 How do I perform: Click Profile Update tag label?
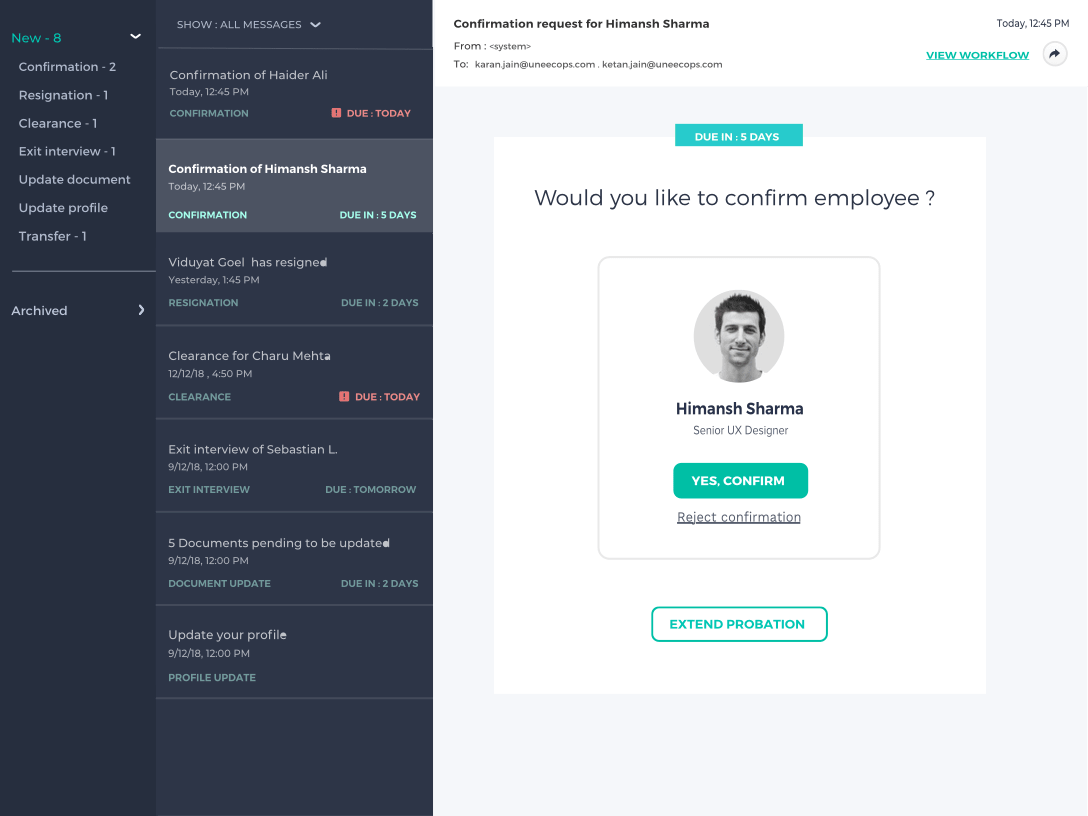coord(212,677)
